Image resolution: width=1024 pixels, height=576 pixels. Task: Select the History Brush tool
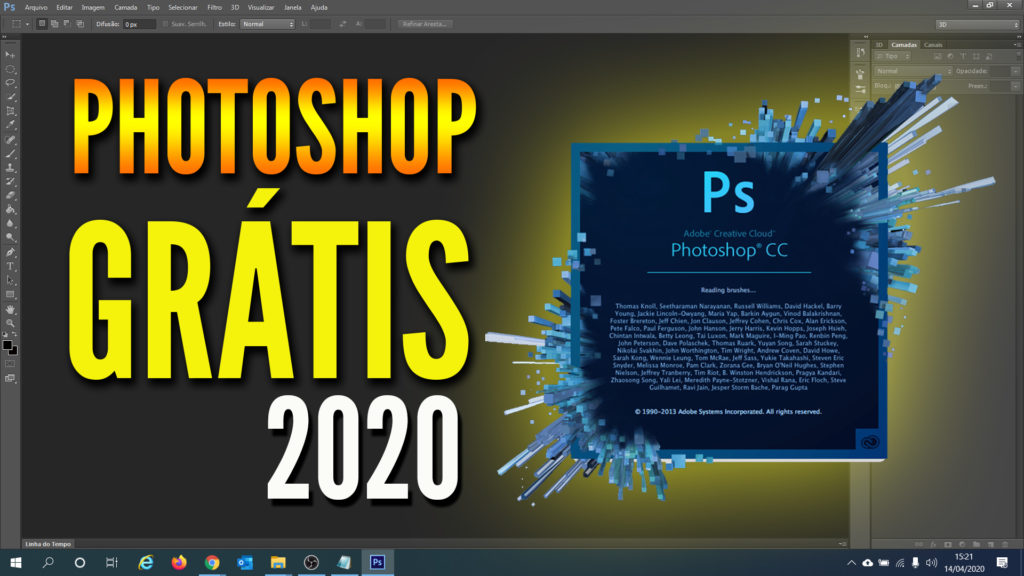[x=10, y=182]
